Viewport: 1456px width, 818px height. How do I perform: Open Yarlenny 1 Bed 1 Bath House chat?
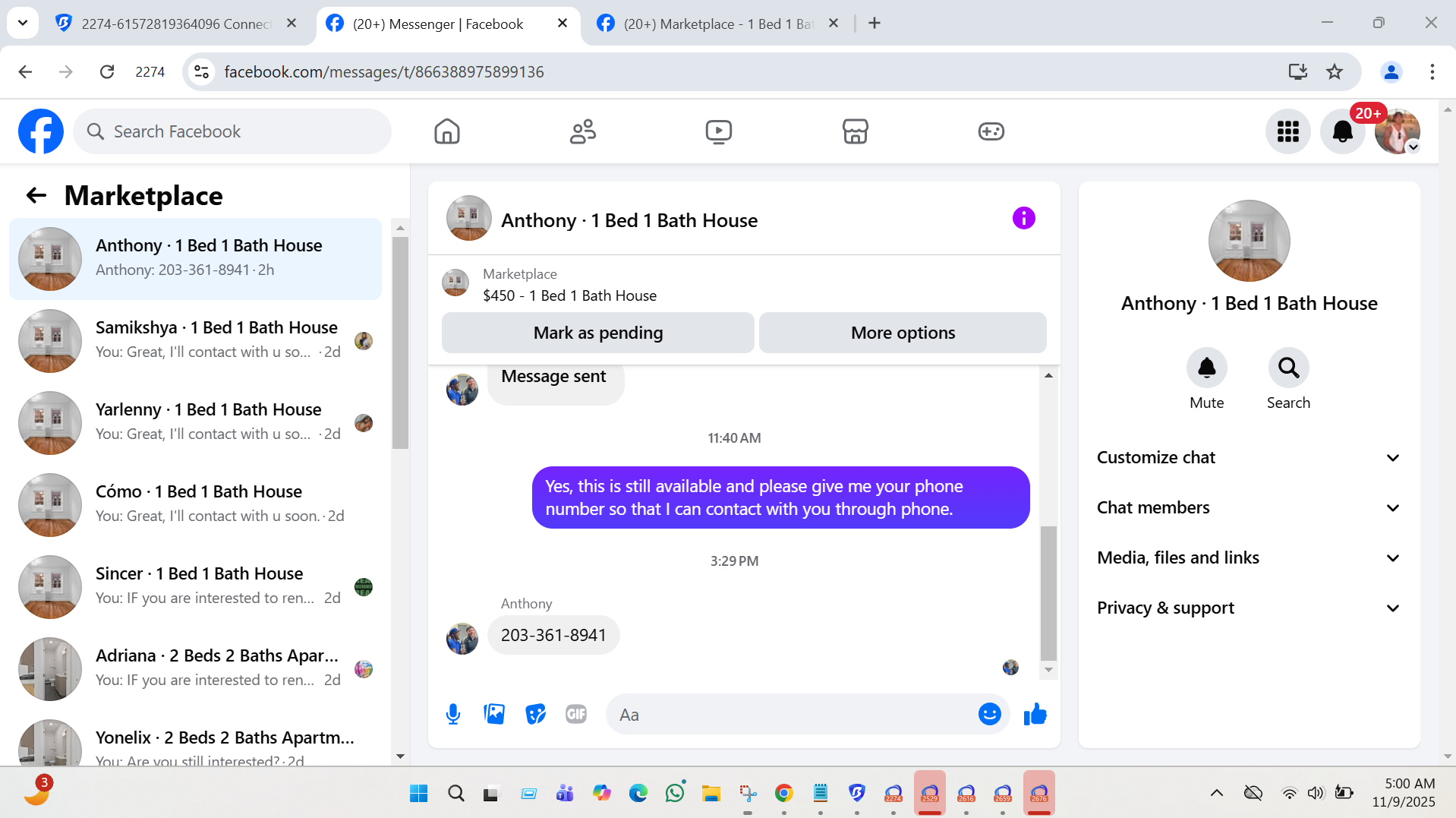tap(196, 422)
